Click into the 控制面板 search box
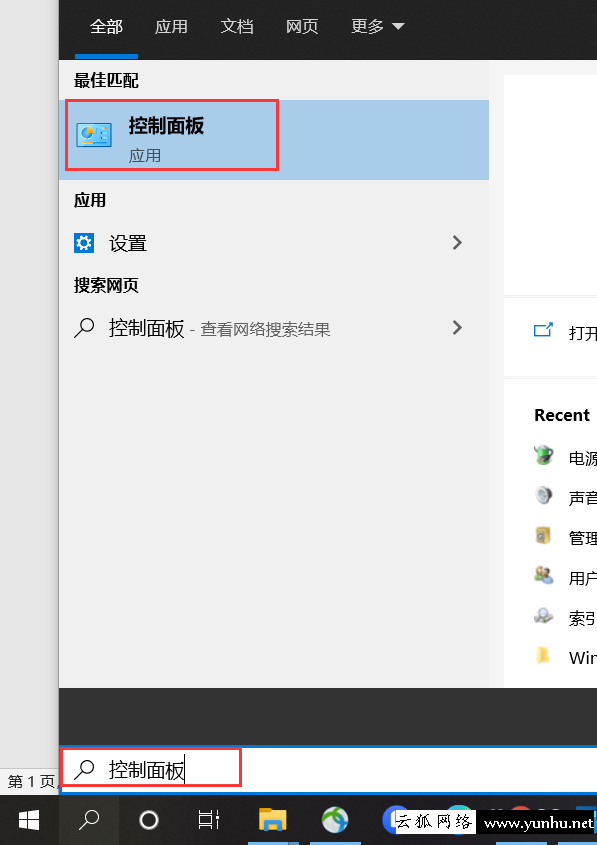 (329, 770)
